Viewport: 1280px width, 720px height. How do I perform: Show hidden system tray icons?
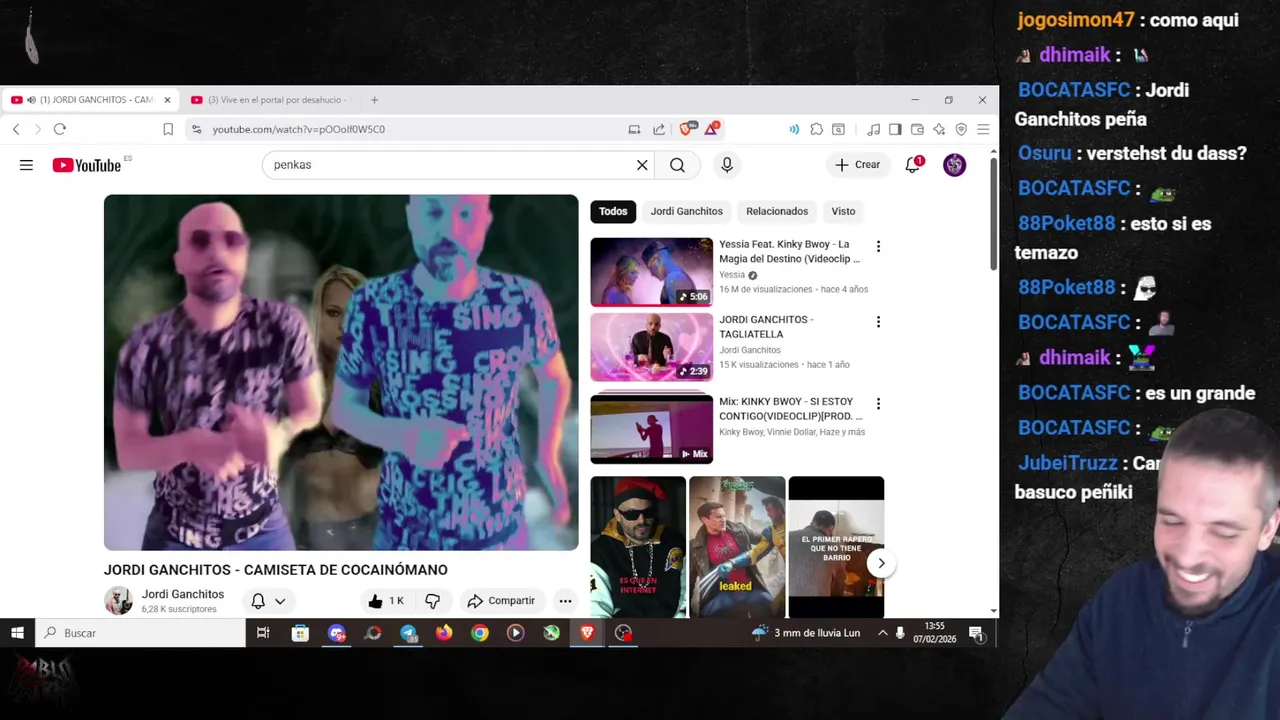tap(882, 633)
